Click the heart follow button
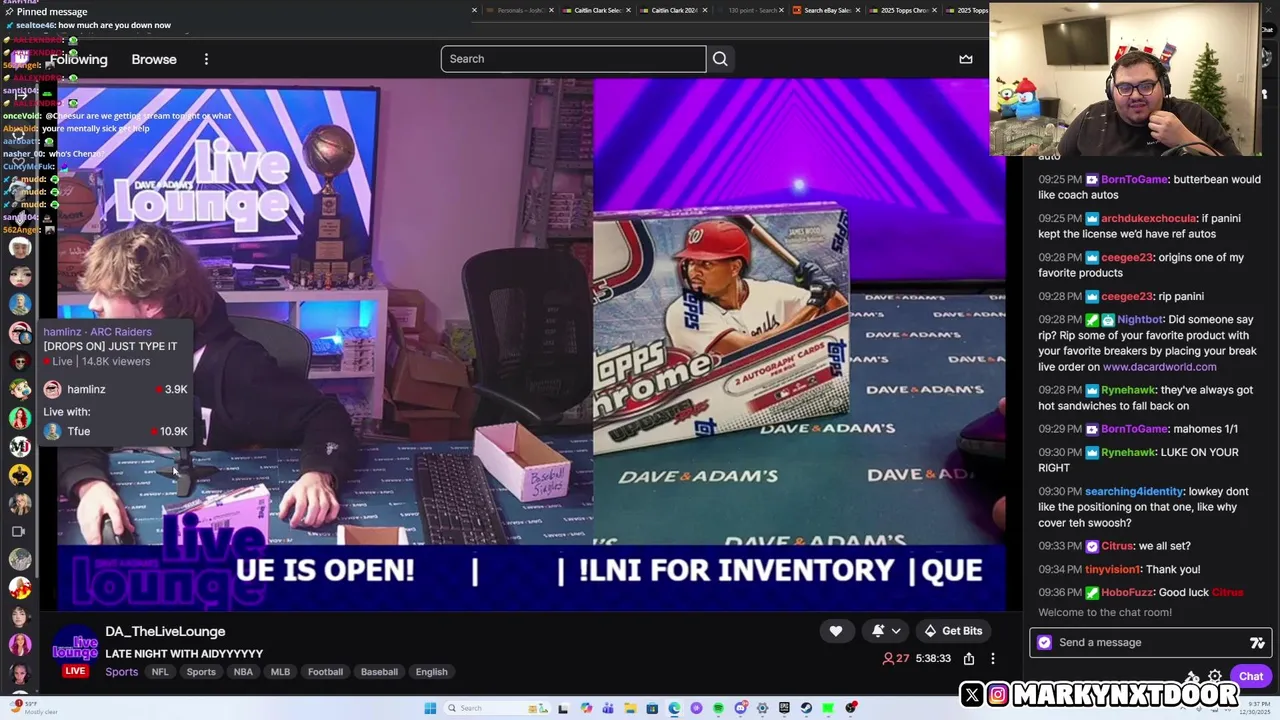Screen dimensions: 1280x720 pyautogui.click(x=836, y=631)
